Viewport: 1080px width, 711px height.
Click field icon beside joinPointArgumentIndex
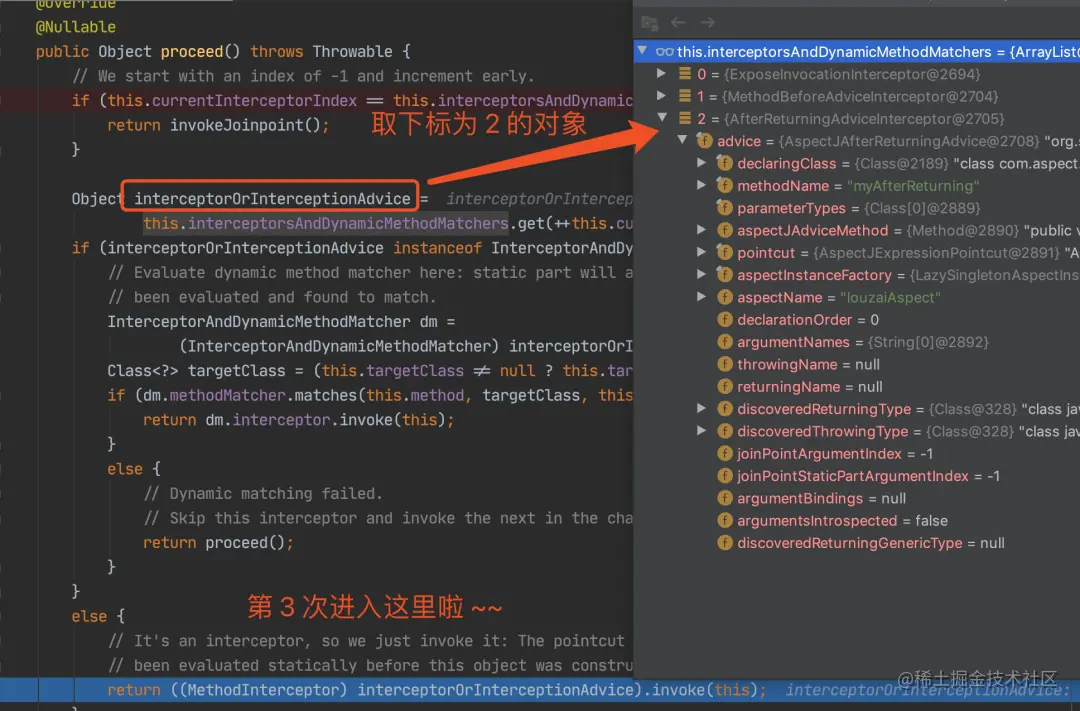point(724,453)
